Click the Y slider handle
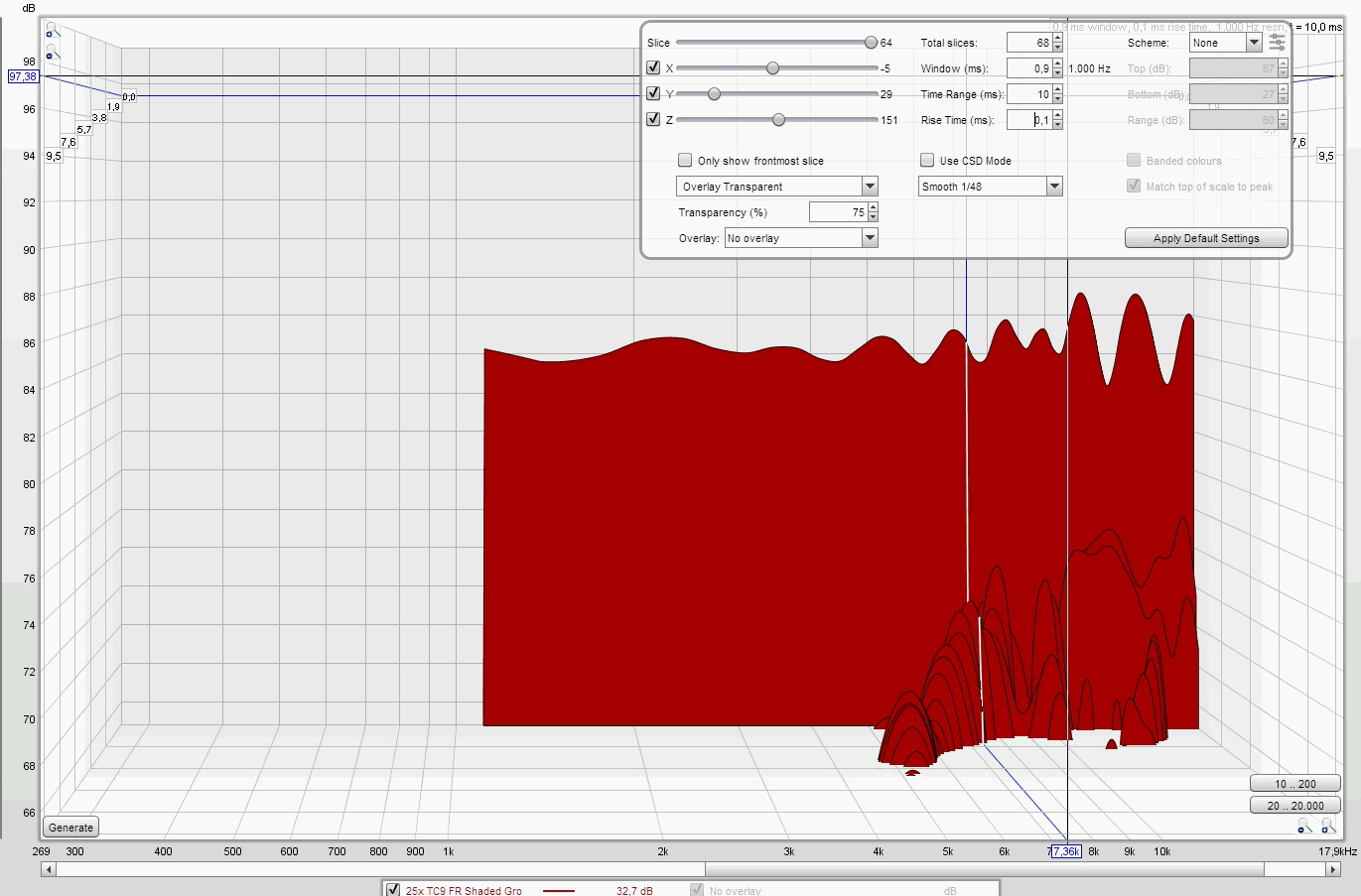 (x=714, y=94)
